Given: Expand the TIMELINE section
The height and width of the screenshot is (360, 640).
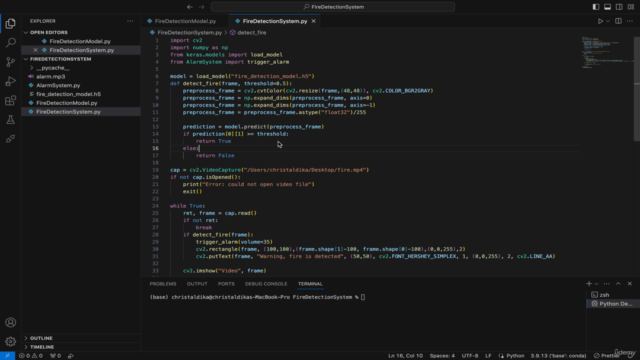Looking at the screenshot, I should [81, 347].
